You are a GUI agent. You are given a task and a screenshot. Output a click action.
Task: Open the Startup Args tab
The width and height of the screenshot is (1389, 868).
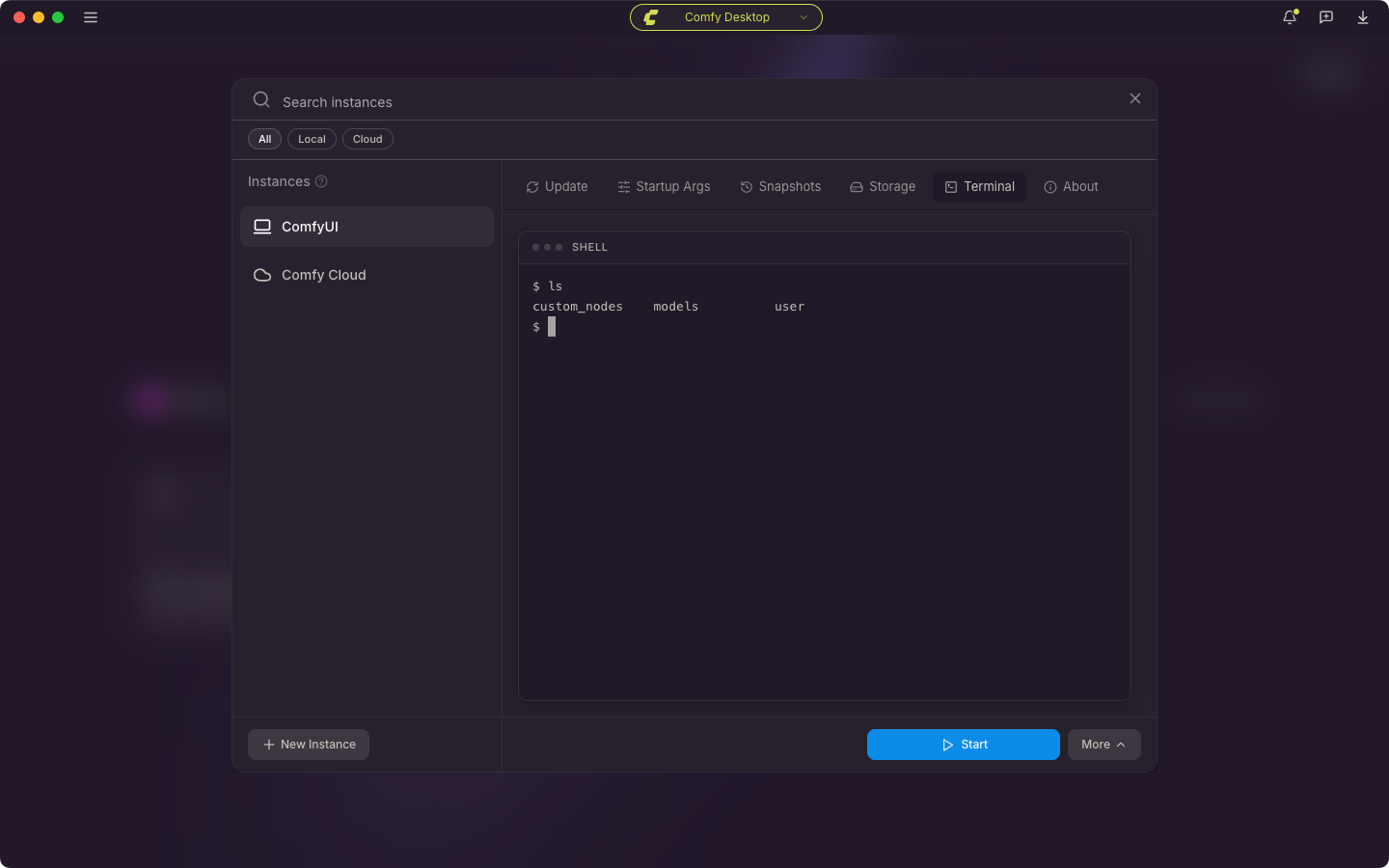pos(664,187)
